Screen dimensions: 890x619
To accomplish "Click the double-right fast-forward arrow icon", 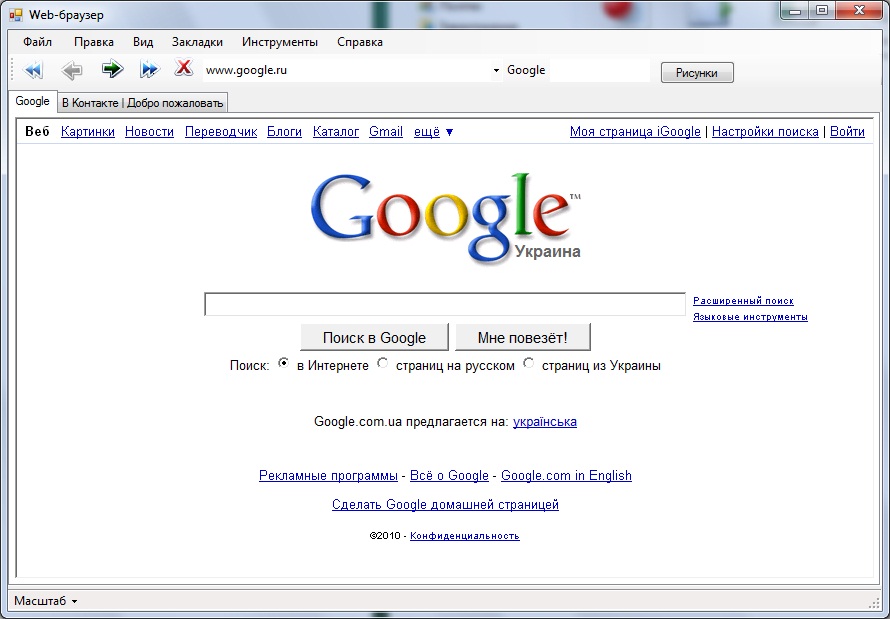I will [x=149, y=69].
